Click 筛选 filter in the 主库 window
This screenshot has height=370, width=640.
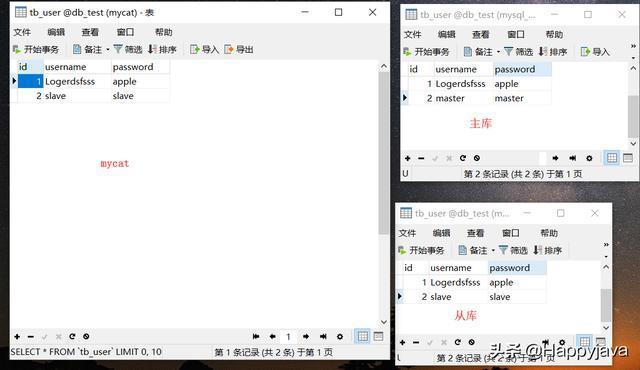518,52
